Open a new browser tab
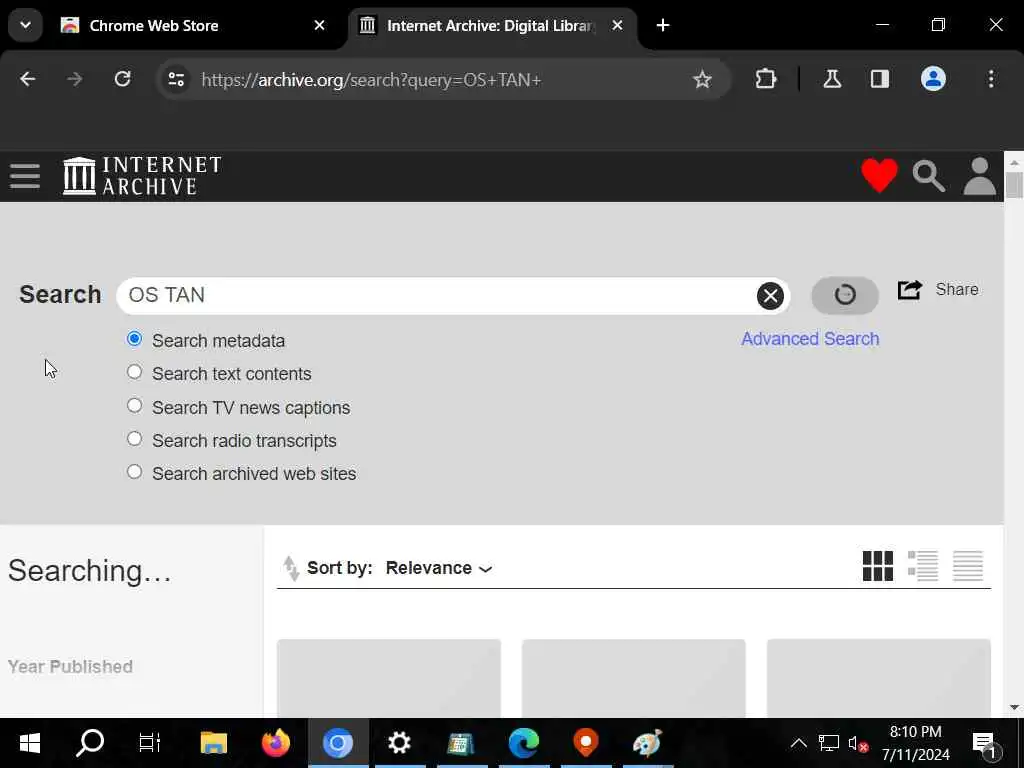Viewport: 1024px width, 768px height. pos(663,25)
